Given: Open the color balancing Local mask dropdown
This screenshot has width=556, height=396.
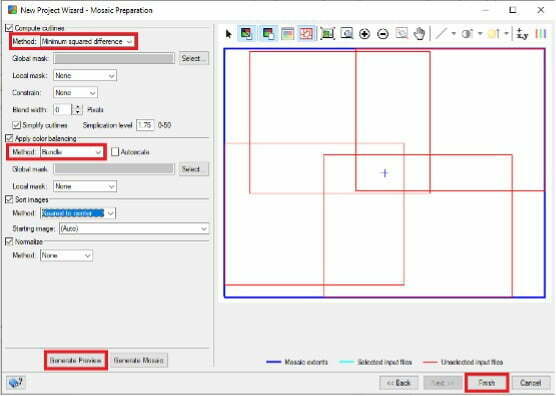Looking at the screenshot, I should pos(85,186).
